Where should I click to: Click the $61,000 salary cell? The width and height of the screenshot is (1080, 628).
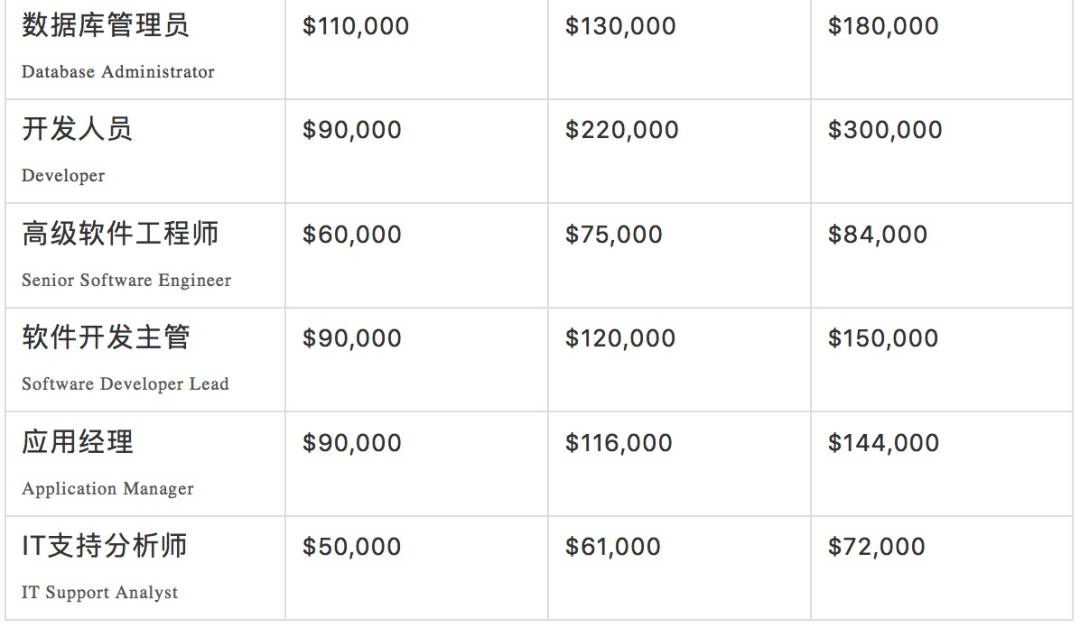tap(612, 547)
